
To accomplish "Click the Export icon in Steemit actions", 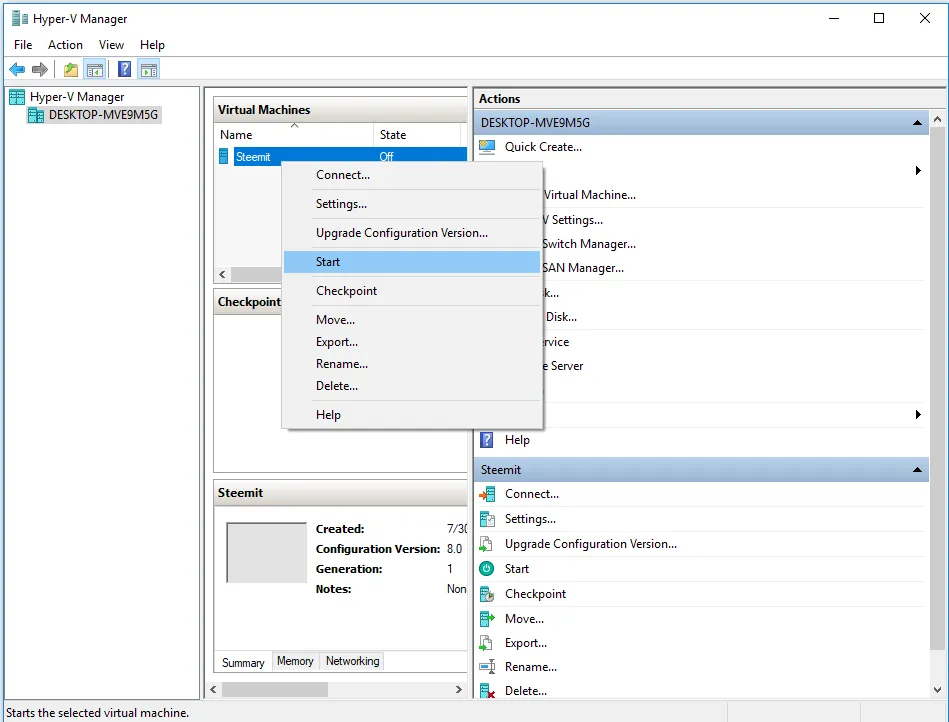I will (x=486, y=643).
